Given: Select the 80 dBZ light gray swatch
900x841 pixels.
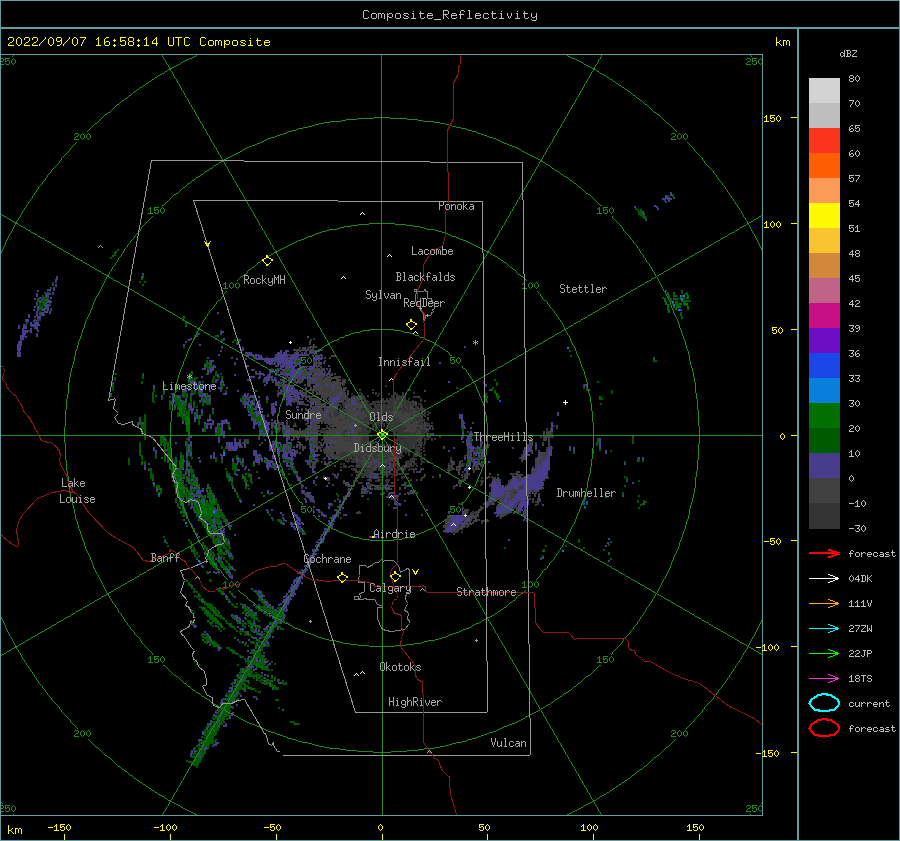Looking at the screenshot, I should click(824, 90).
